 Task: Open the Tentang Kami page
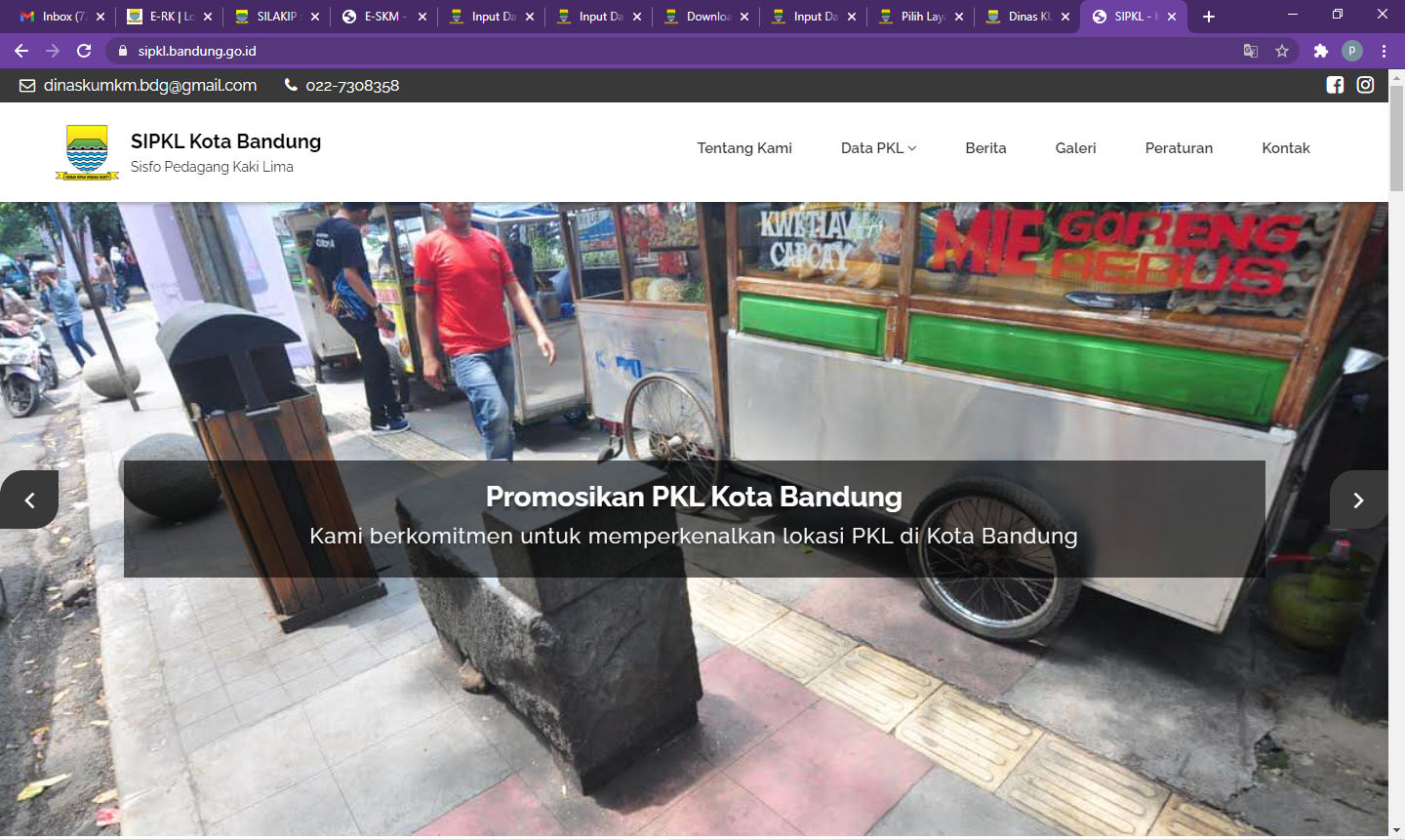[x=744, y=148]
